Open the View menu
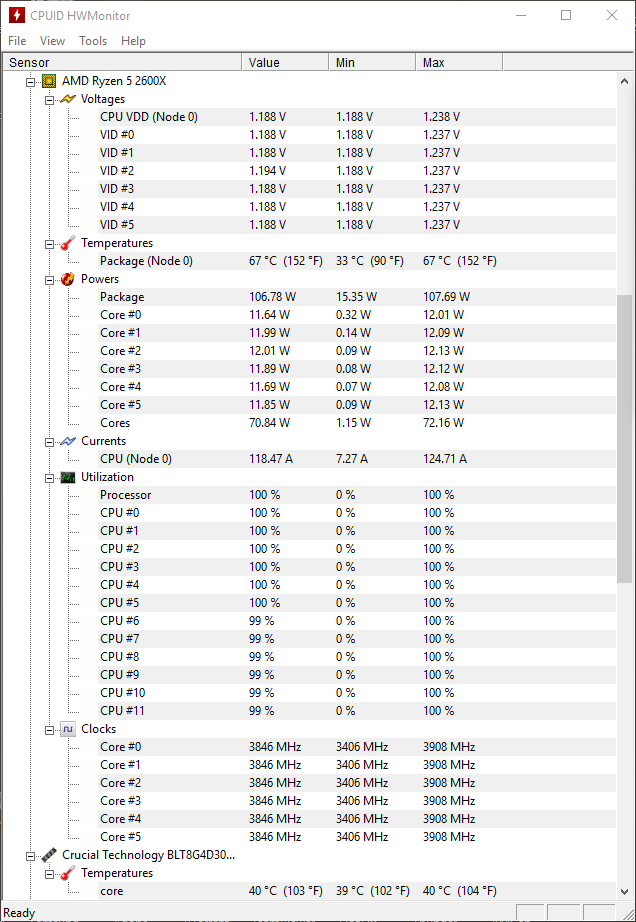 click(x=53, y=41)
